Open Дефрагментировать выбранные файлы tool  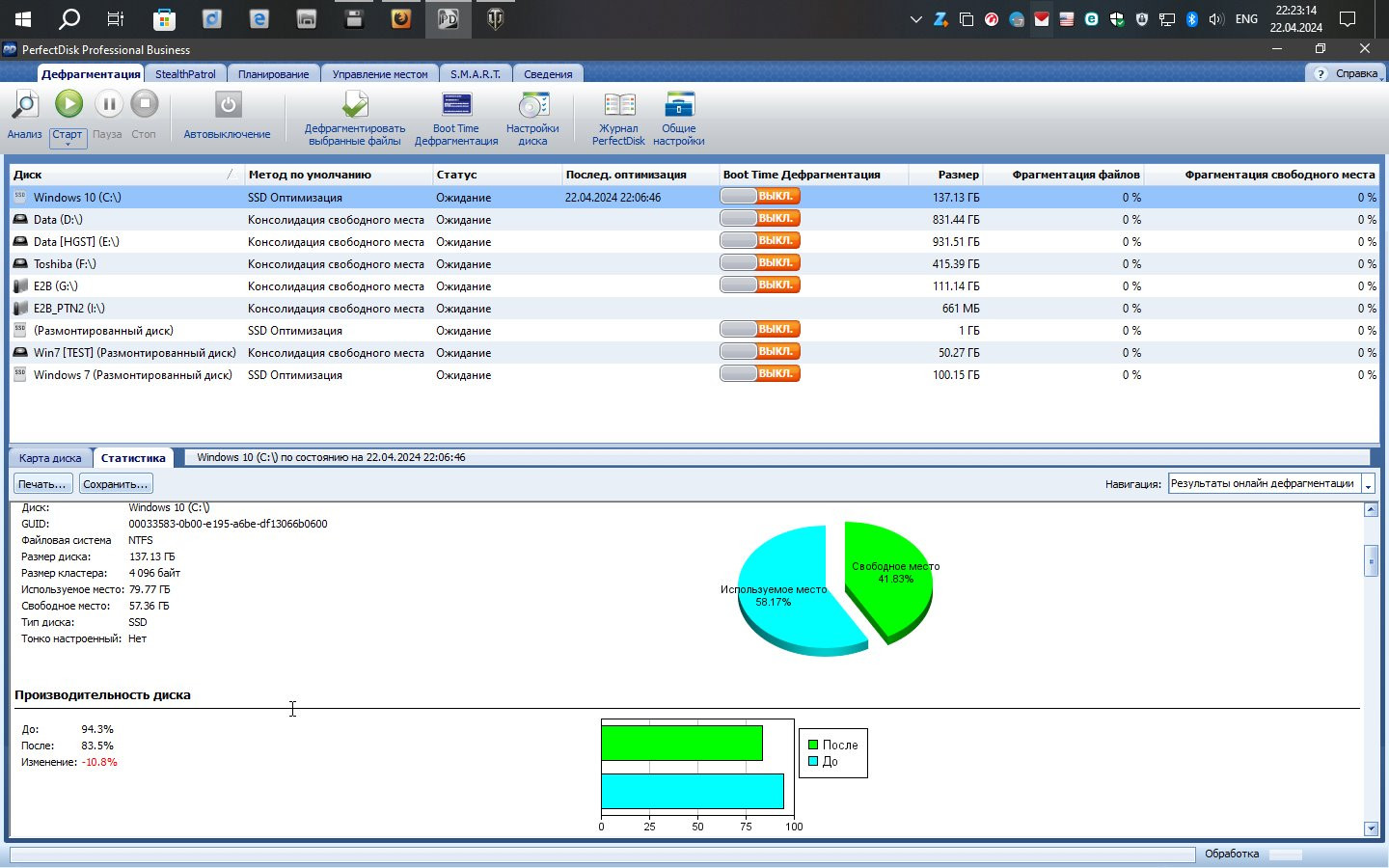[355, 105]
